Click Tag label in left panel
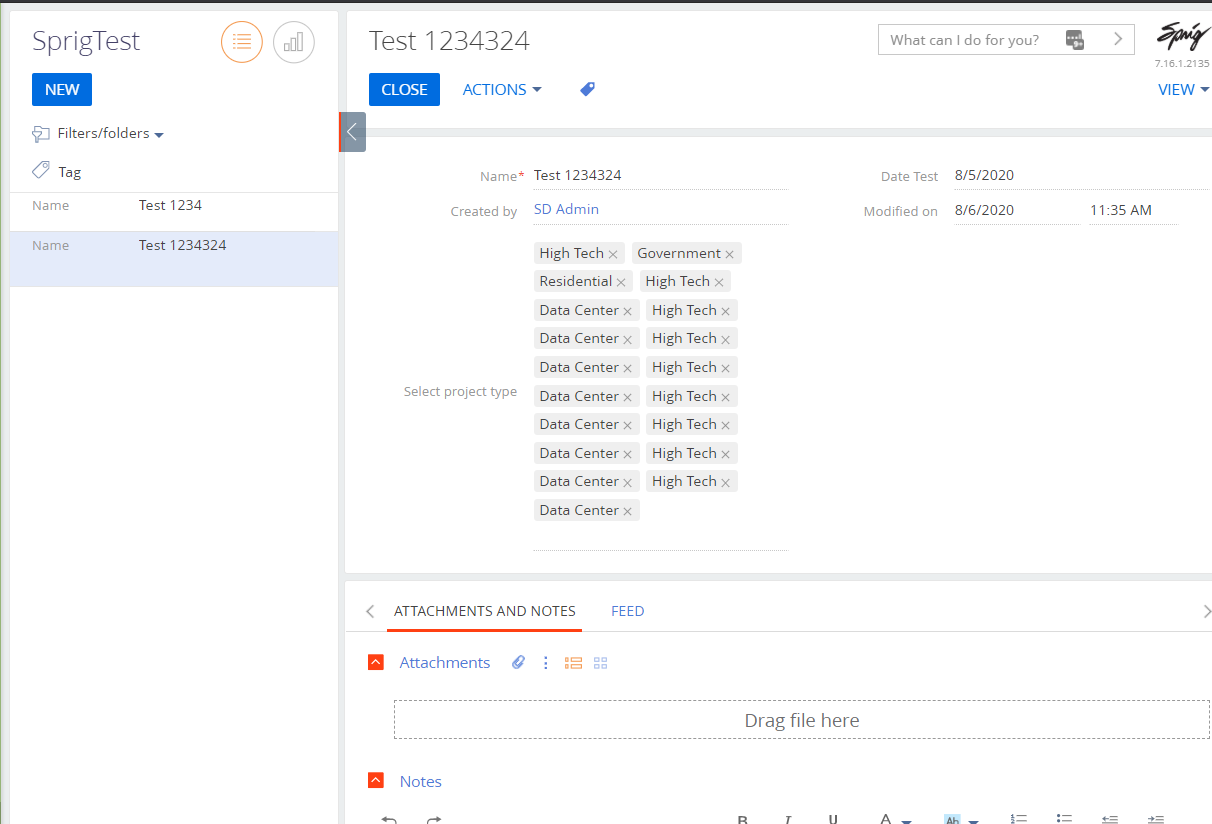The width and height of the screenshot is (1212, 824). pos(70,172)
